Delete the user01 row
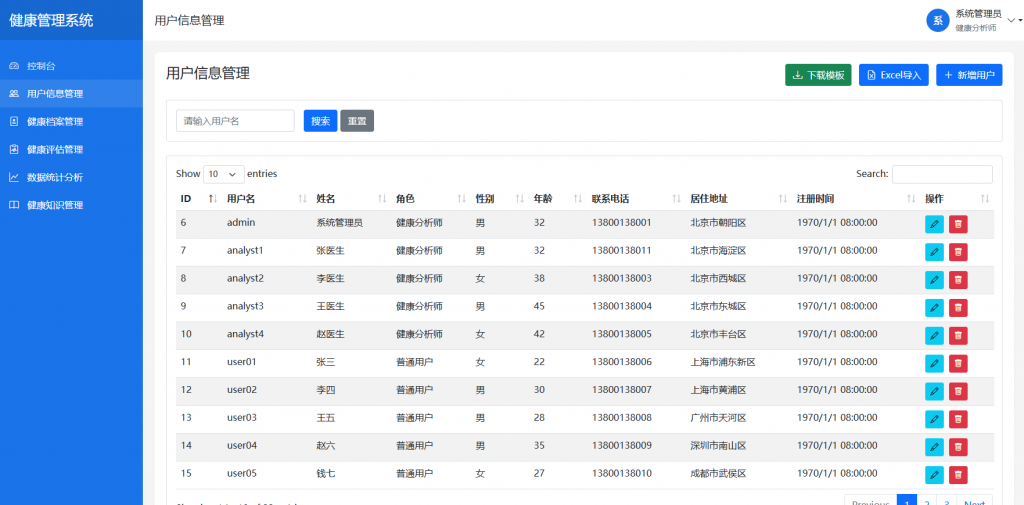 click(958, 363)
